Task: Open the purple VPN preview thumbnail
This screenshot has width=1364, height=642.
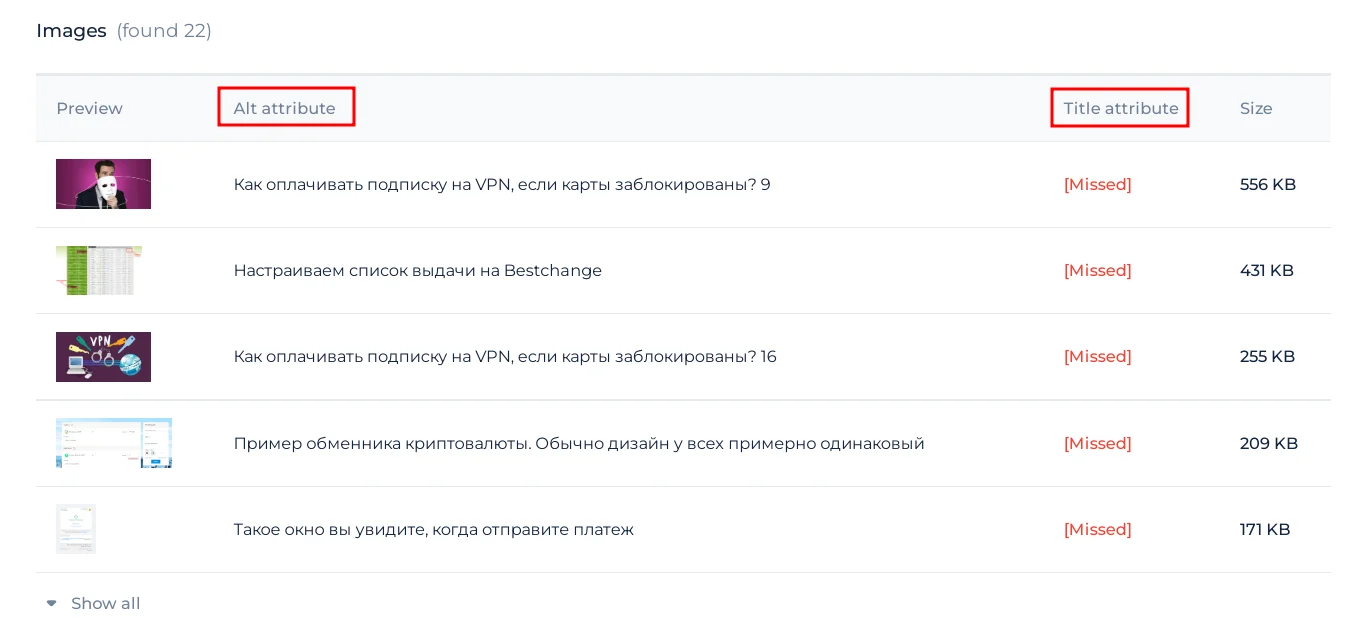Action: [x=103, y=357]
